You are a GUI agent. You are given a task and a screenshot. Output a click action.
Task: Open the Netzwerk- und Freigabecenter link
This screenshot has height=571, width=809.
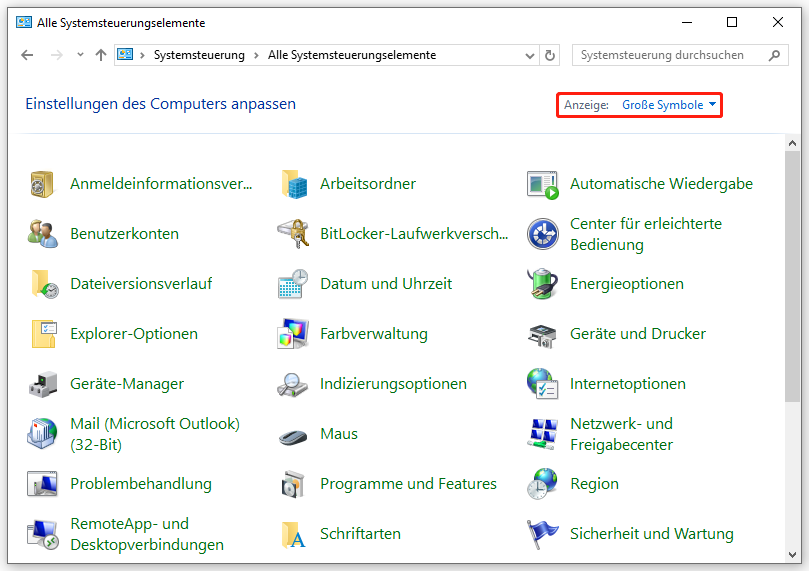[622, 434]
